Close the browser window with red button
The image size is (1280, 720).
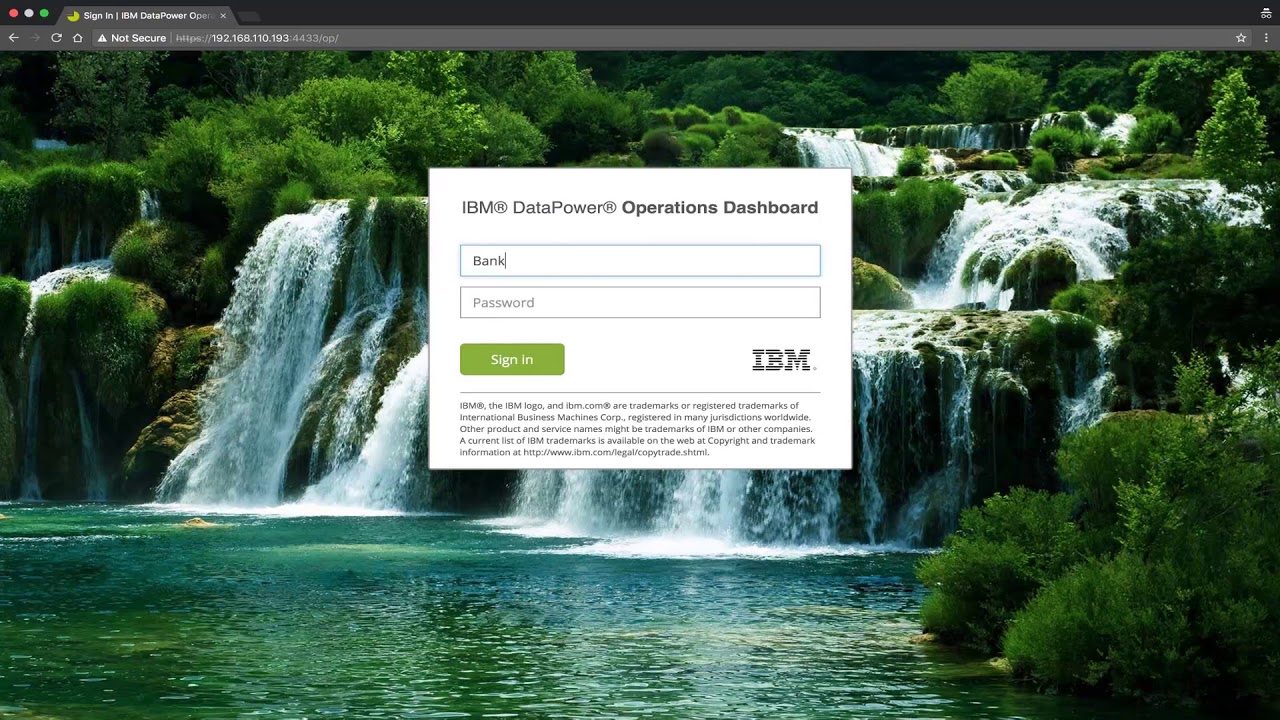(x=13, y=14)
